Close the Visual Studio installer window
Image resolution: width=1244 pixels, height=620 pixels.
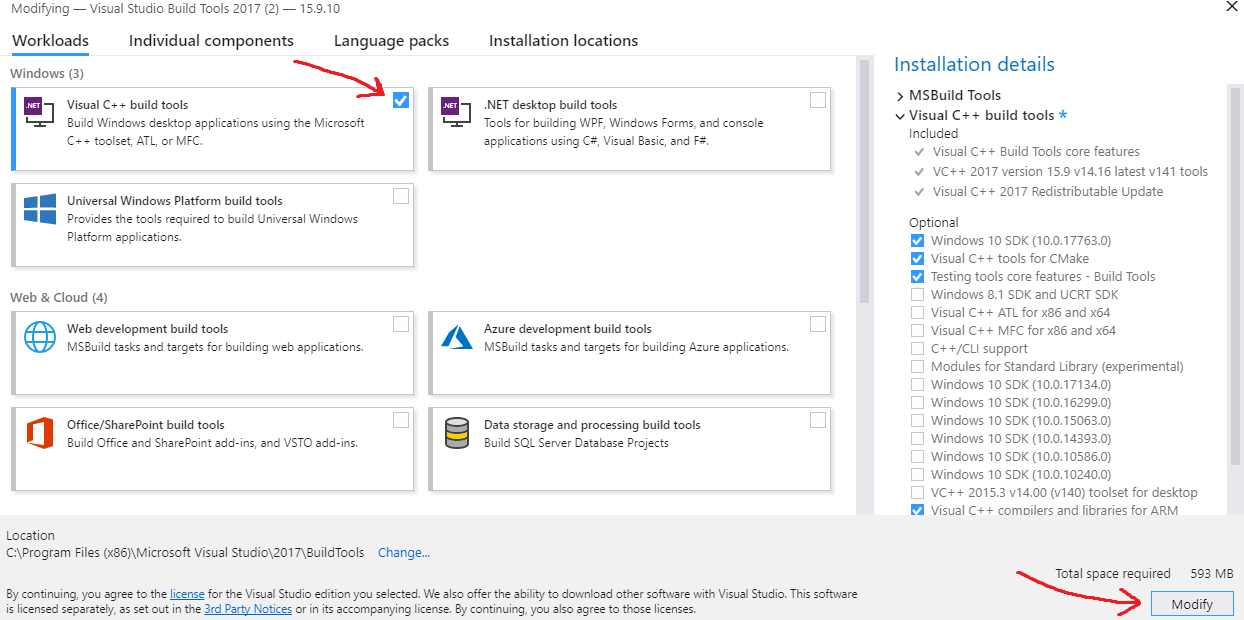pos(1231,6)
